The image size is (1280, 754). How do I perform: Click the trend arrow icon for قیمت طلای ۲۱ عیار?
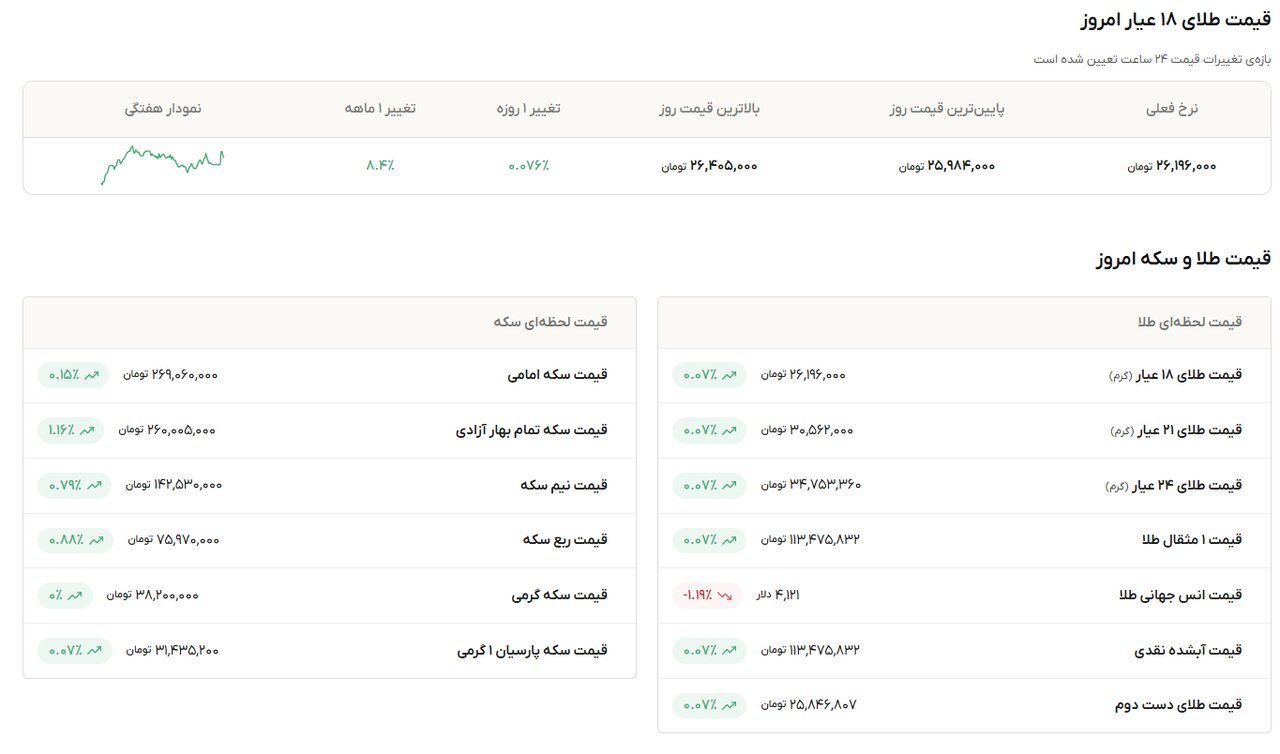coord(729,430)
